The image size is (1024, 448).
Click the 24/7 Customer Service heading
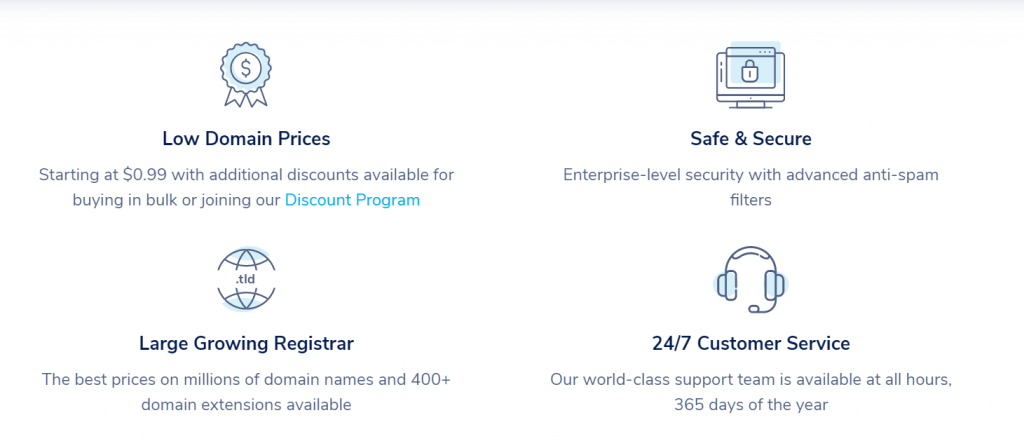click(751, 344)
